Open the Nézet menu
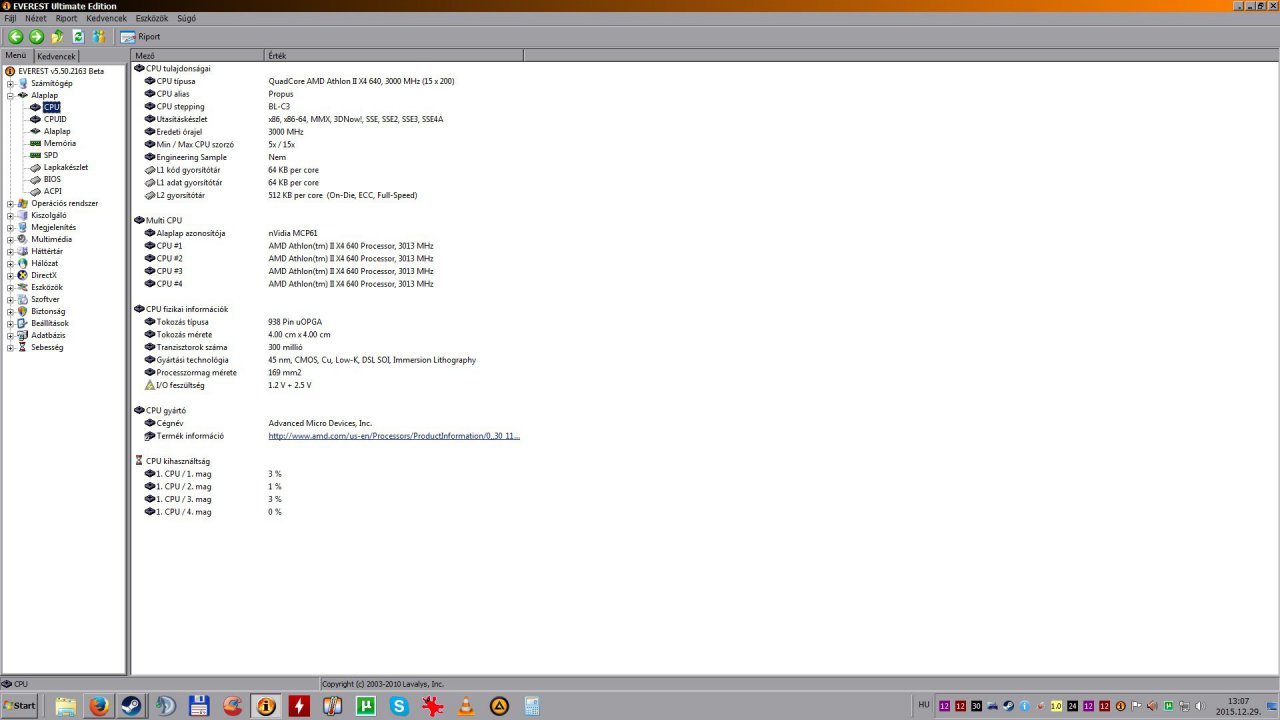This screenshot has width=1280, height=720. (x=35, y=18)
